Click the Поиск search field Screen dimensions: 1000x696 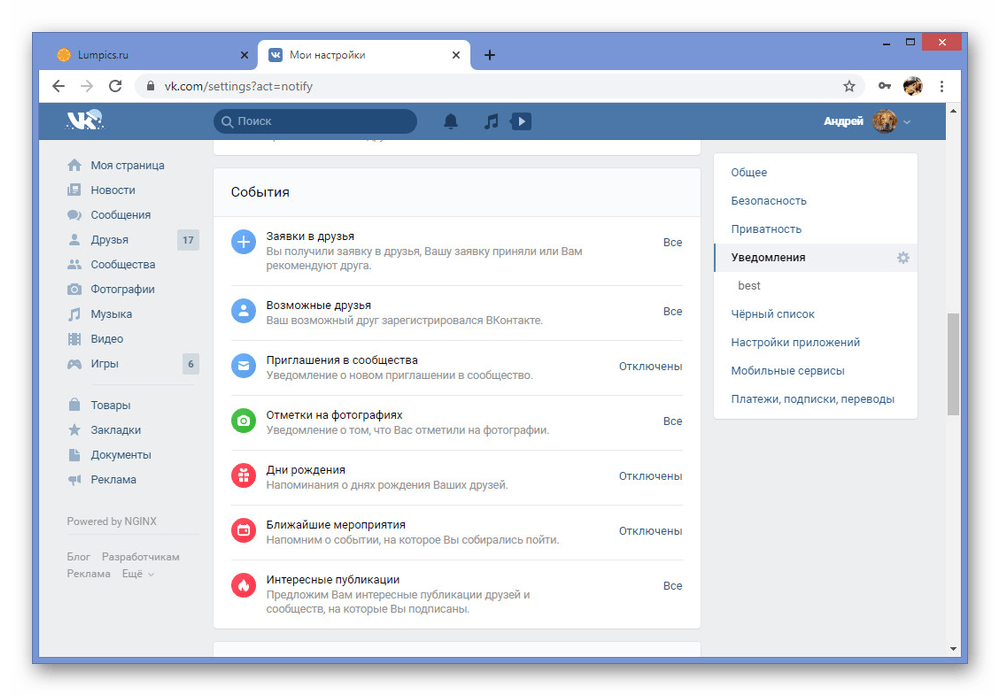click(315, 121)
